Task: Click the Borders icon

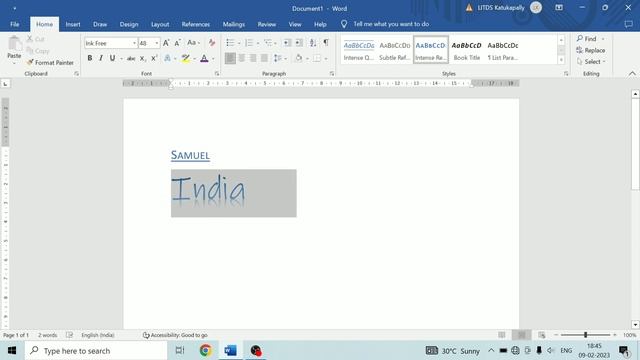Action: [317, 58]
